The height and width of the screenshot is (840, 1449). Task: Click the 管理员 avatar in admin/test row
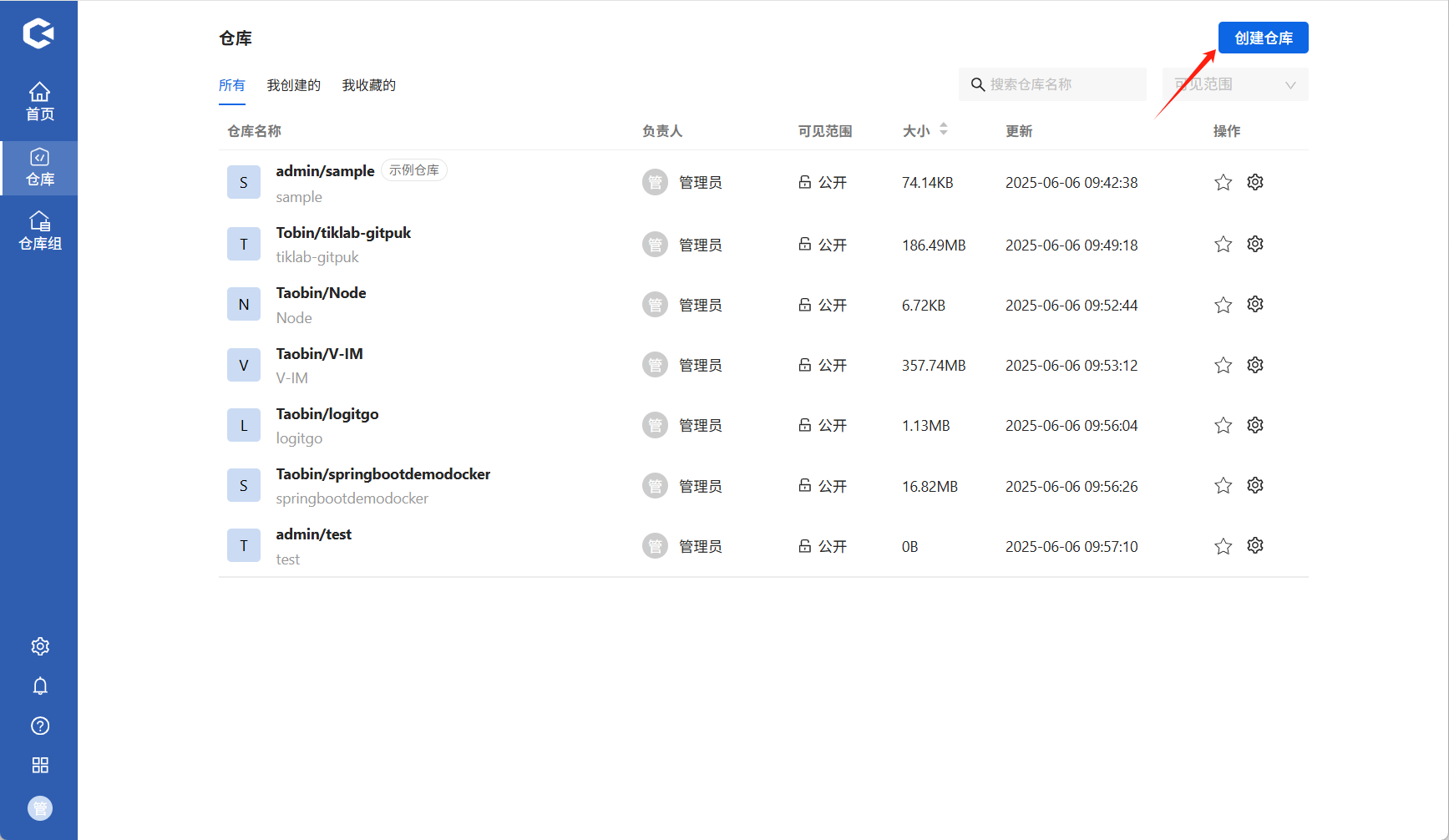coord(655,546)
